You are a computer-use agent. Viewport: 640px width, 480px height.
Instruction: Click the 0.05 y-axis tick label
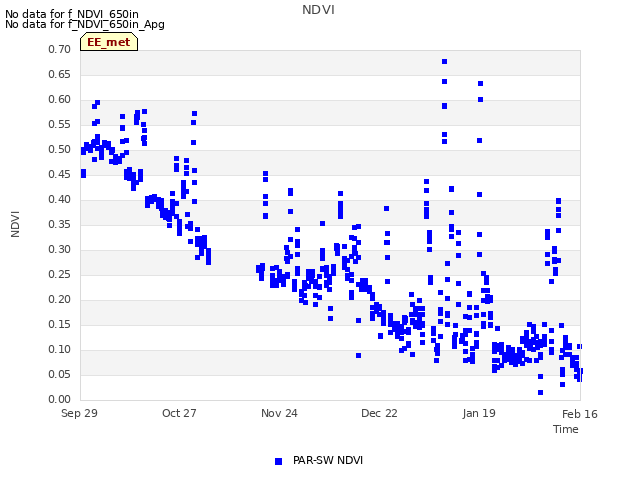[x=59, y=374]
